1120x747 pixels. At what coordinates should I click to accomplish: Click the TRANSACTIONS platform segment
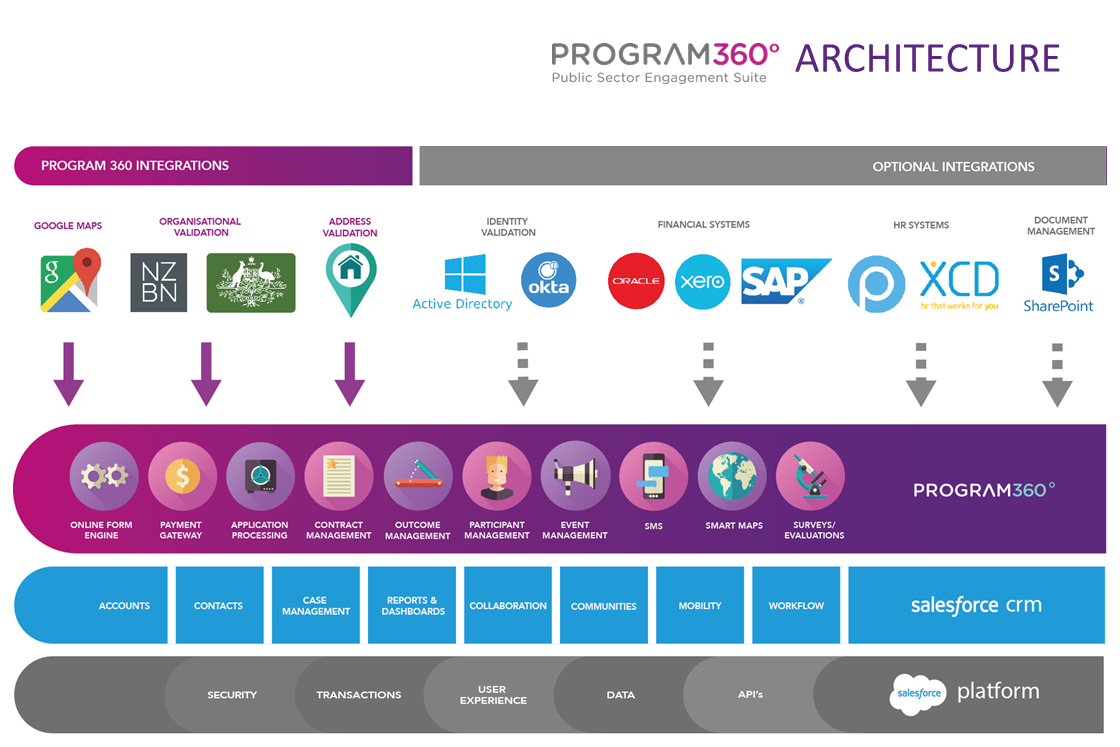(x=359, y=695)
